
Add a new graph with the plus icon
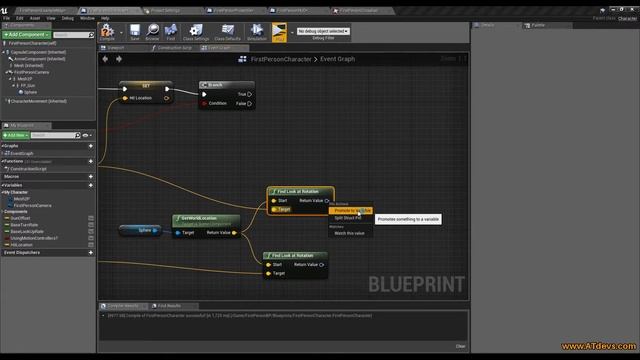(91, 146)
